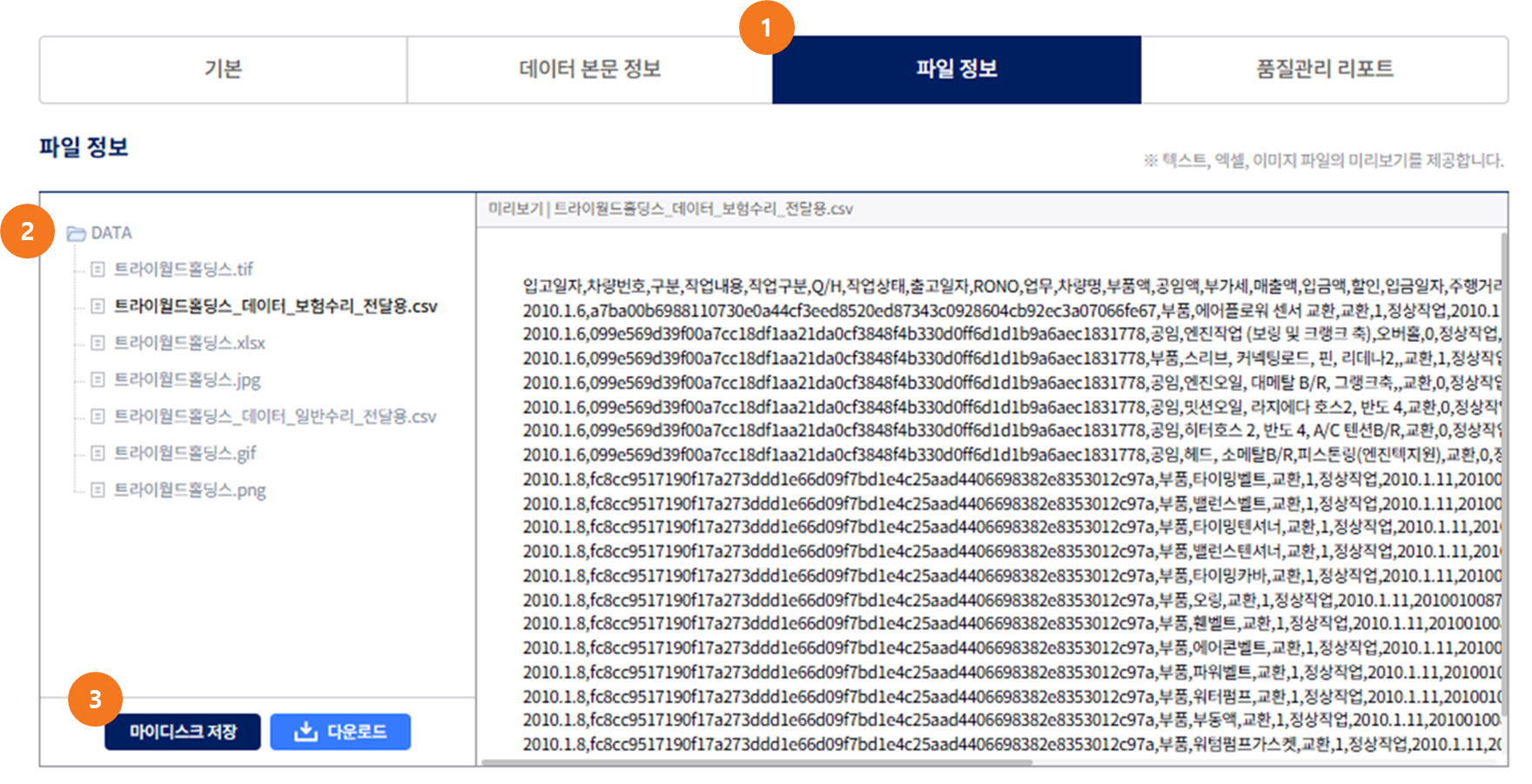Click the file icon beside 일반수리 csv file
The image size is (1532, 784).
coord(97,417)
